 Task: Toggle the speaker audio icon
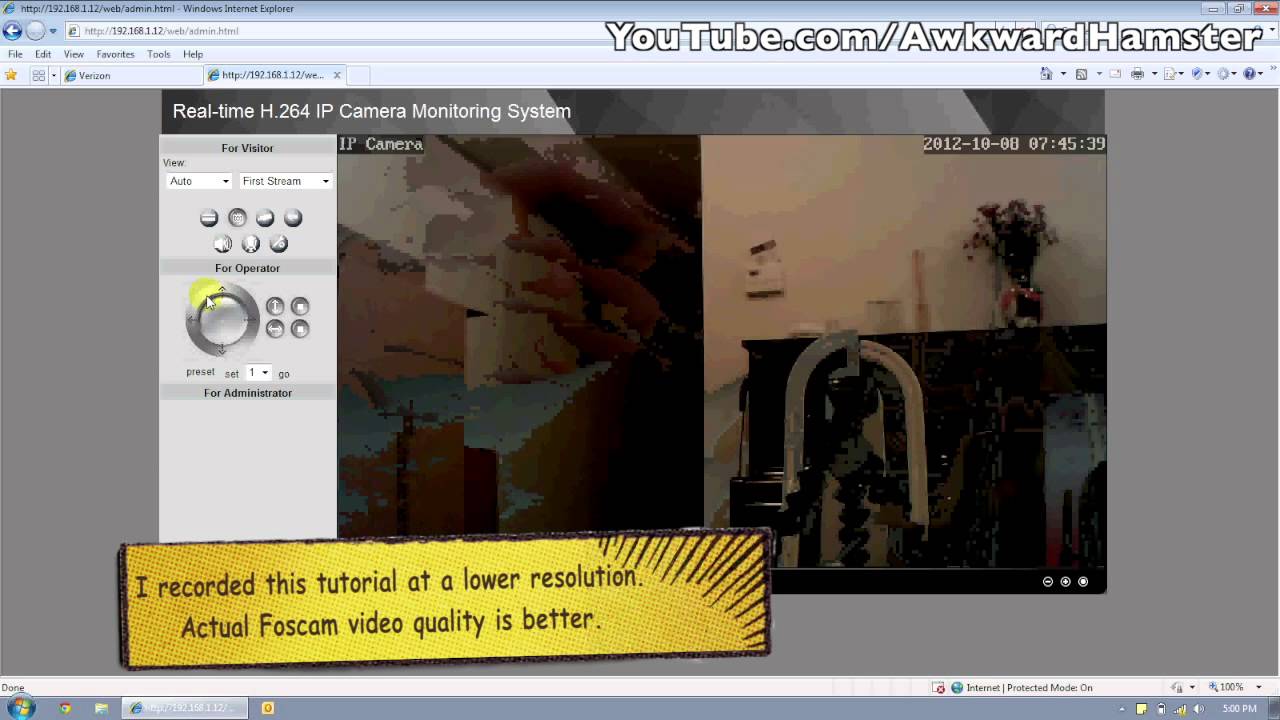223,244
